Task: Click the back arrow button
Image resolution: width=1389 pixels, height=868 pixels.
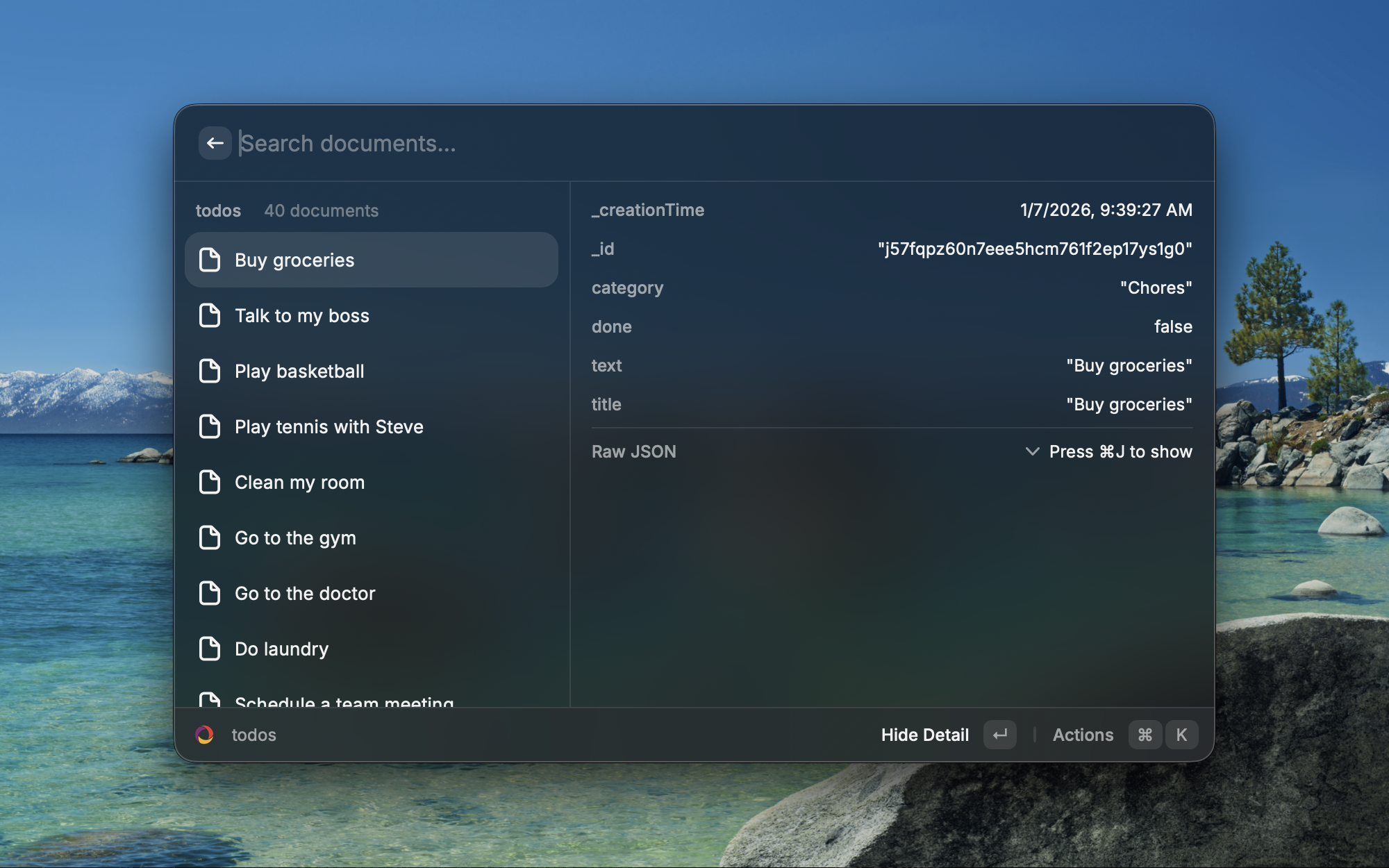Action: tap(215, 143)
